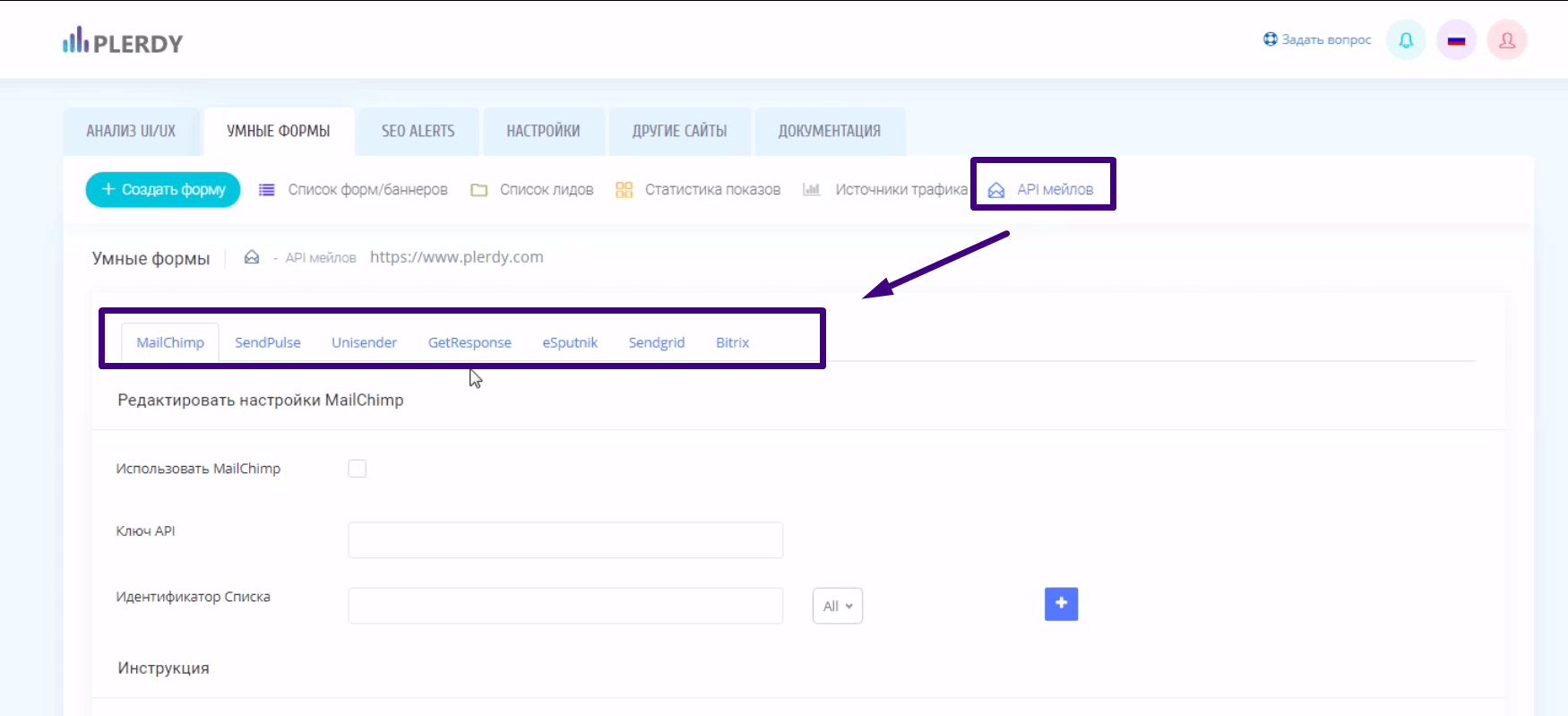Viewport: 1568px width, 716px height.
Task: Click the https://www.plerdy.com site URL
Action: (457, 257)
